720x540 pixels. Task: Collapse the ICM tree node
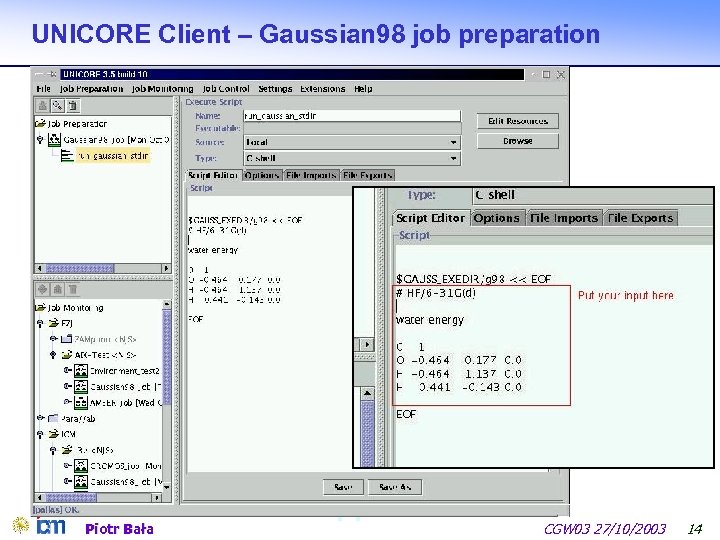coord(40,434)
